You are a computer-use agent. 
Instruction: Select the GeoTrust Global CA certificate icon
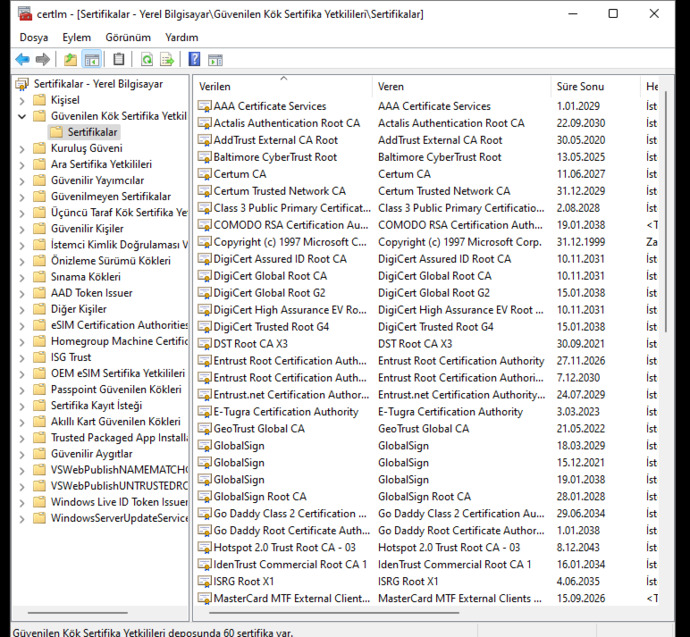[x=204, y=429]
